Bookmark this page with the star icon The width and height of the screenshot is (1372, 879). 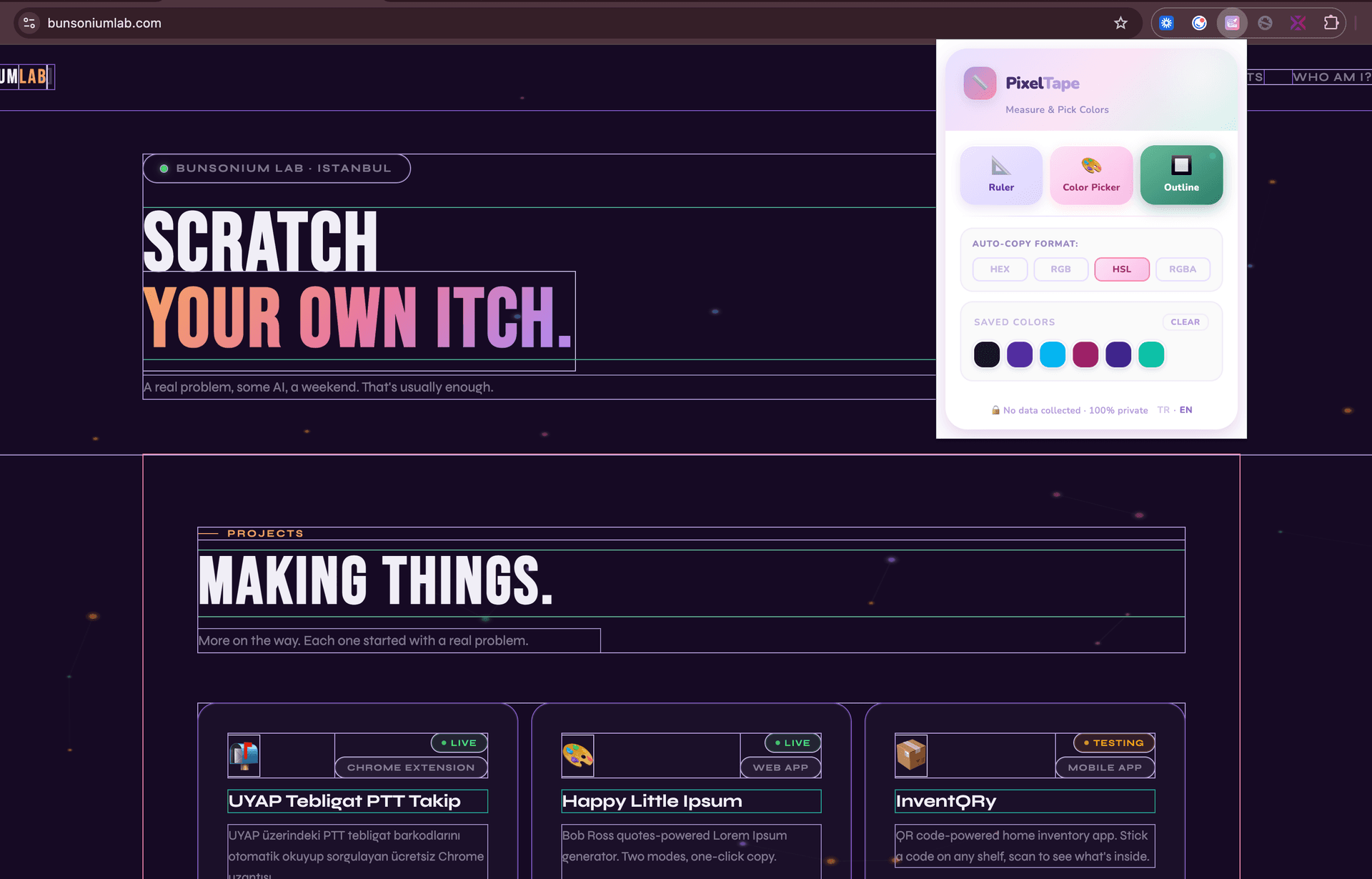click(1120, 23)
